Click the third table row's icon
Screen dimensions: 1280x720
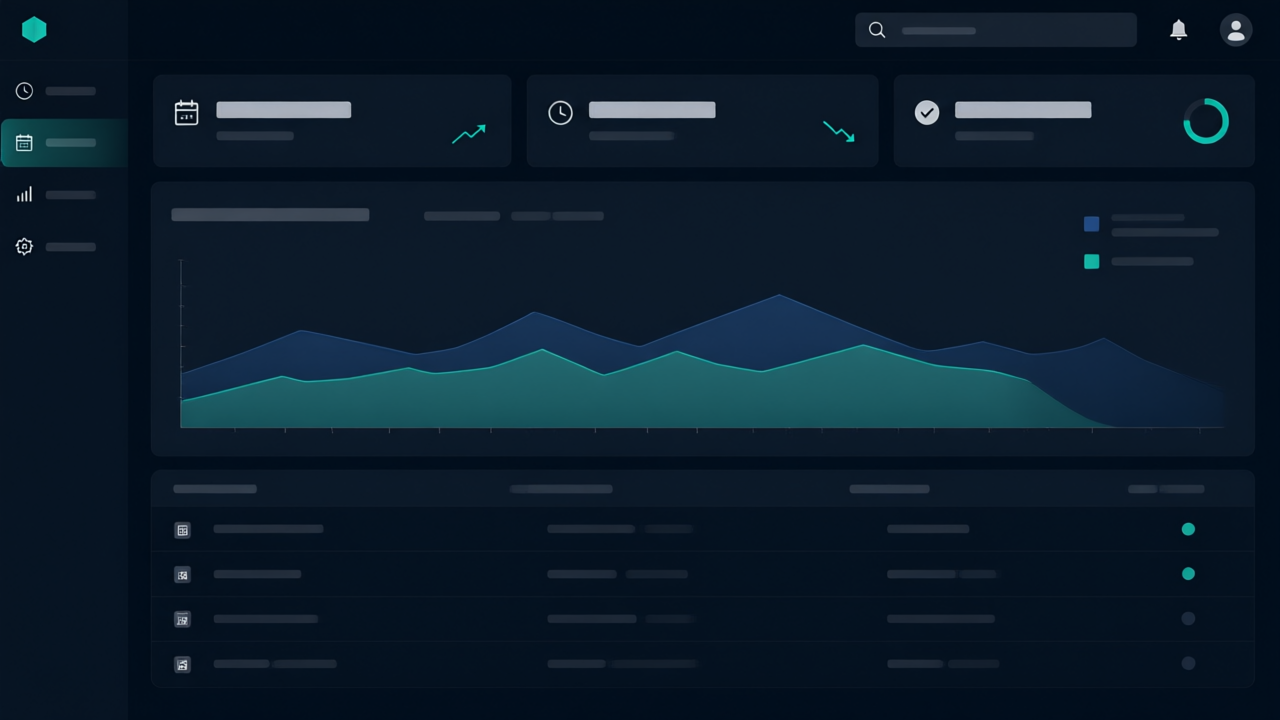tap(182, 620)
